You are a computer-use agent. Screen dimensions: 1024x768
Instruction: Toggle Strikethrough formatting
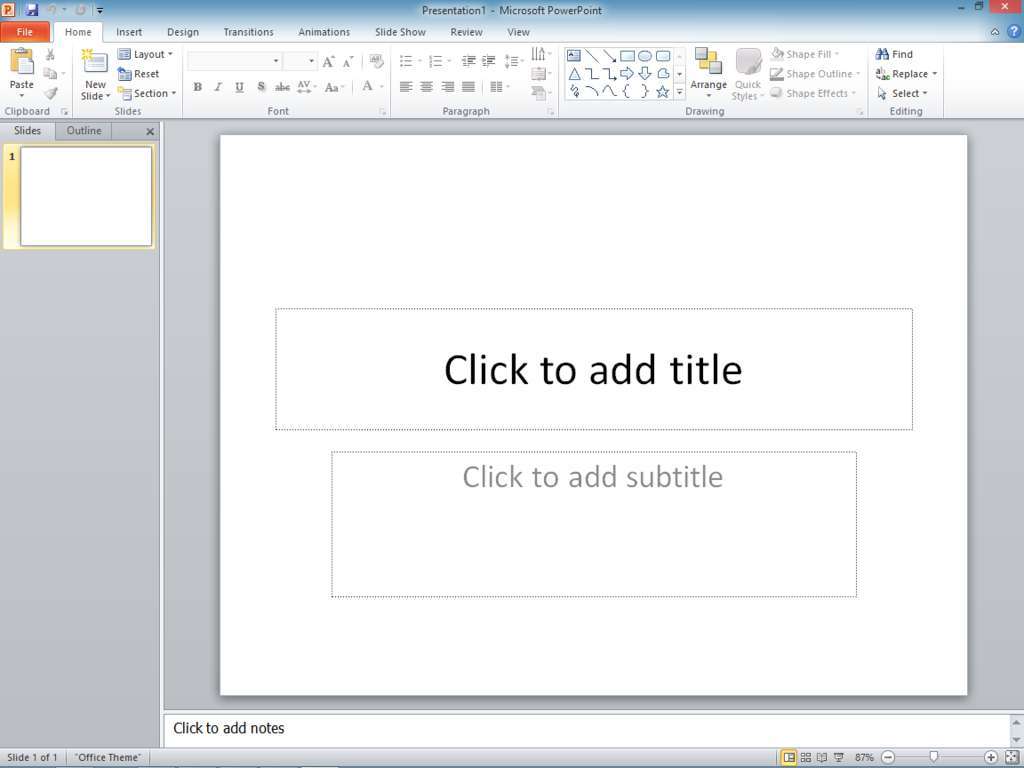[x=282, y=87]
